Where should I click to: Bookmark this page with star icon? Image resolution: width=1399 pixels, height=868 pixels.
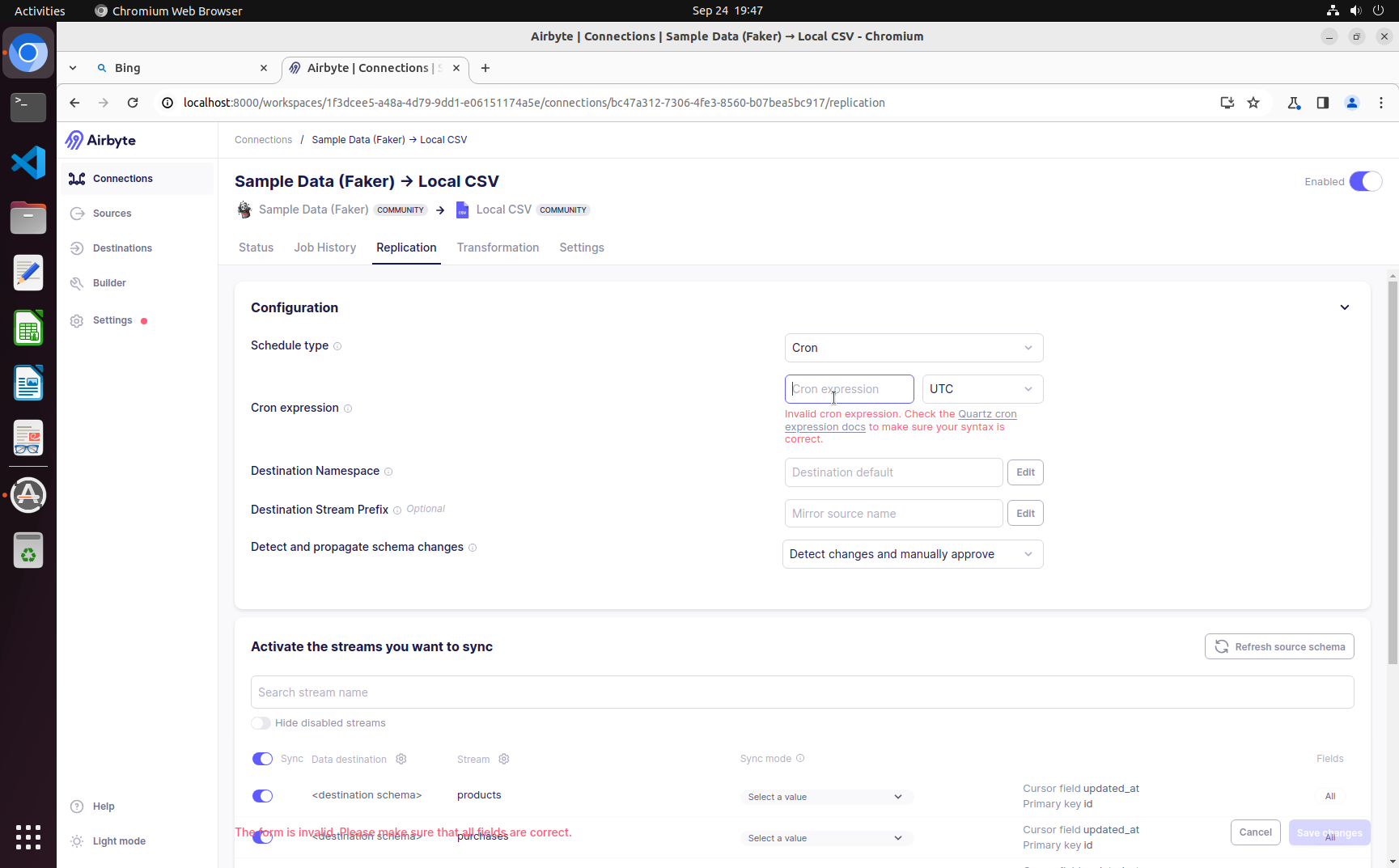coord(1253,103)
